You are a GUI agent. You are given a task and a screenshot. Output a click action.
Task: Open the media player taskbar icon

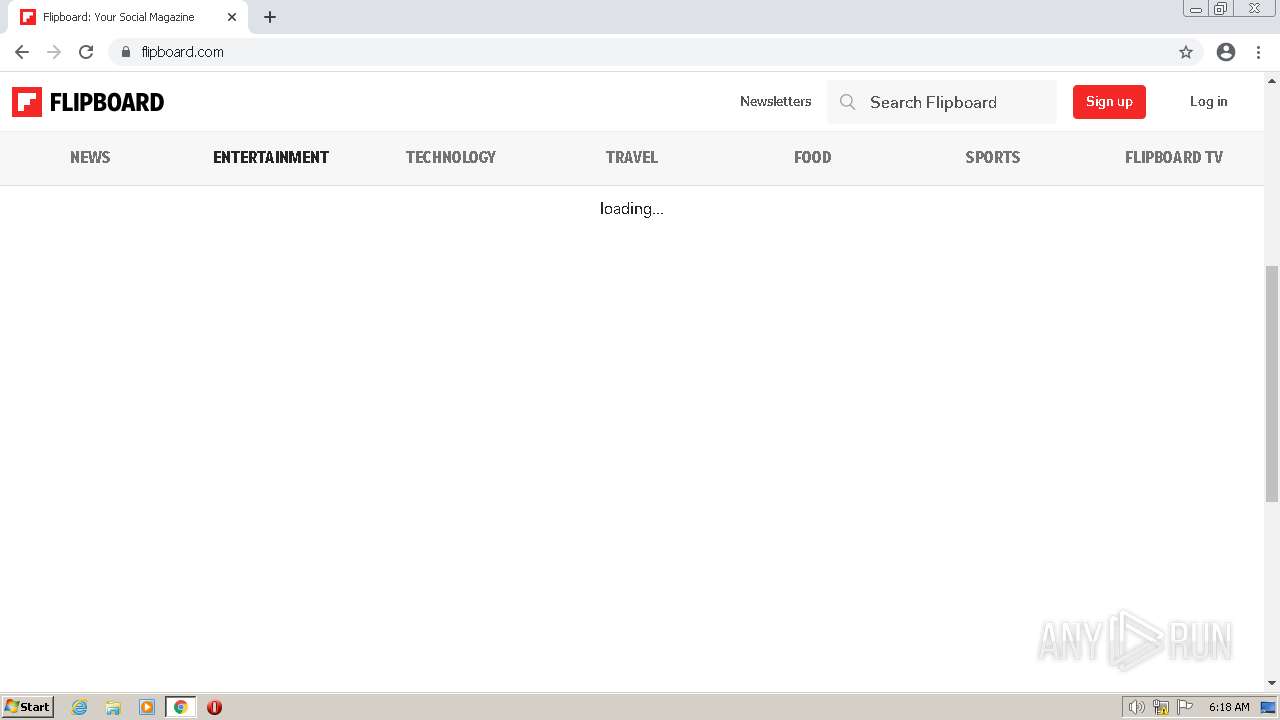[x=147, y=707]
